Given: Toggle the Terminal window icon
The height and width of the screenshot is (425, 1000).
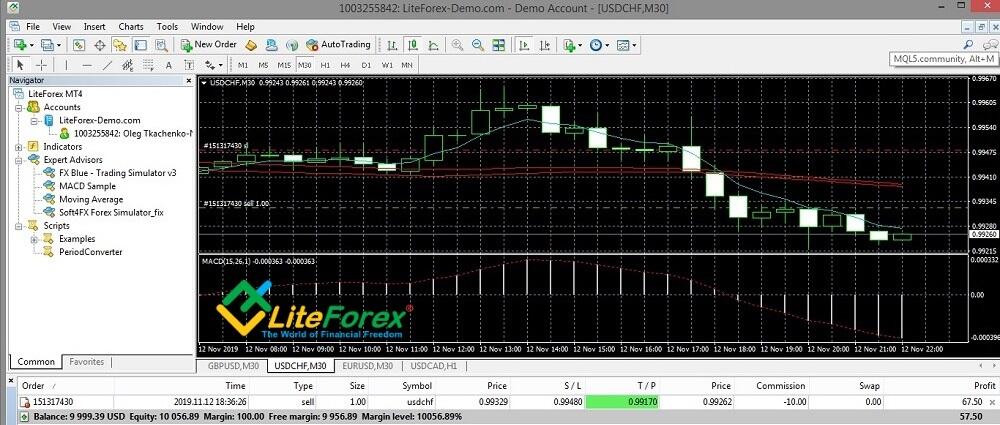Looking at the screenshot, I should (x=140, y=45).
